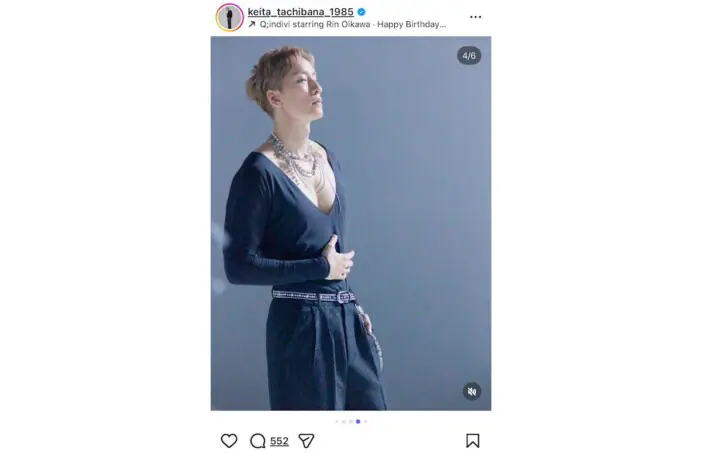Jump to the active fourth carousel dot
Viewport: 702px width, 453px height.
(358, 422)
